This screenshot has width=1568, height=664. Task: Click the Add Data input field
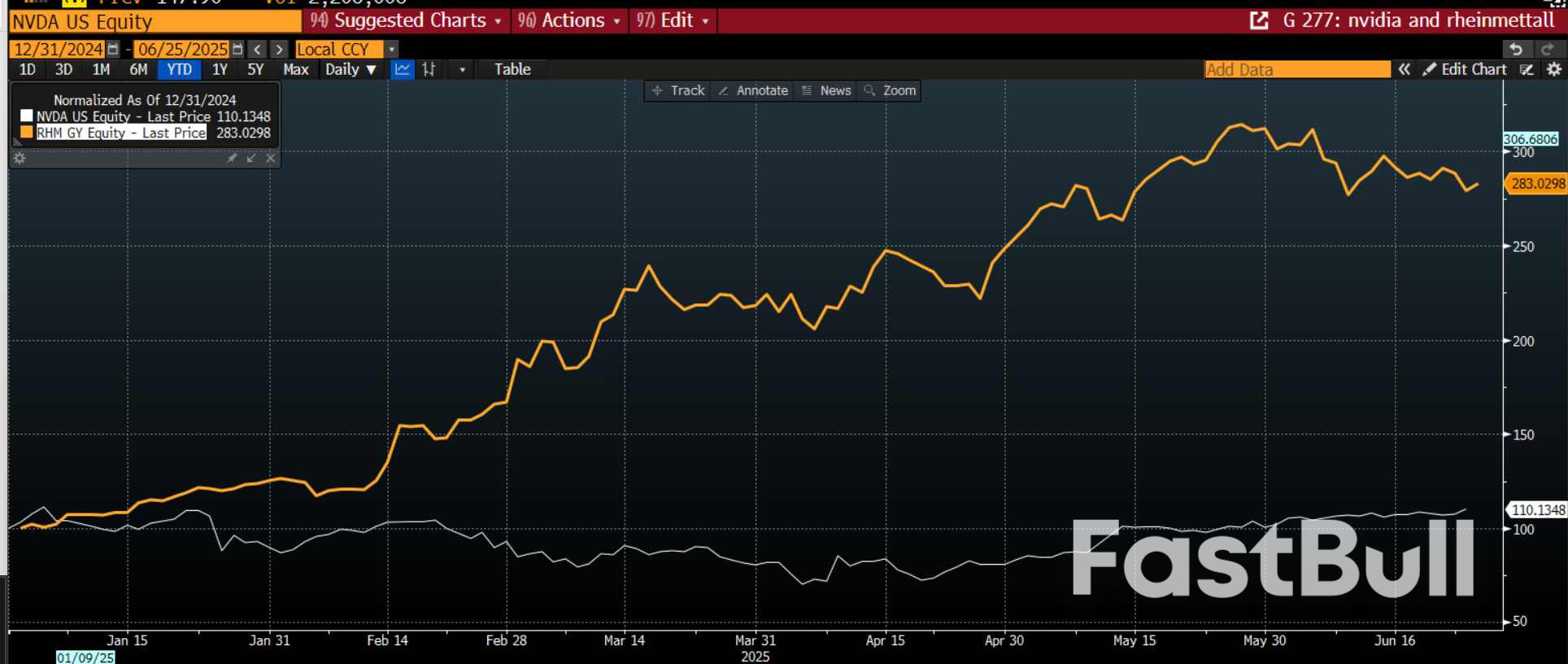(x=1297, y=69)
